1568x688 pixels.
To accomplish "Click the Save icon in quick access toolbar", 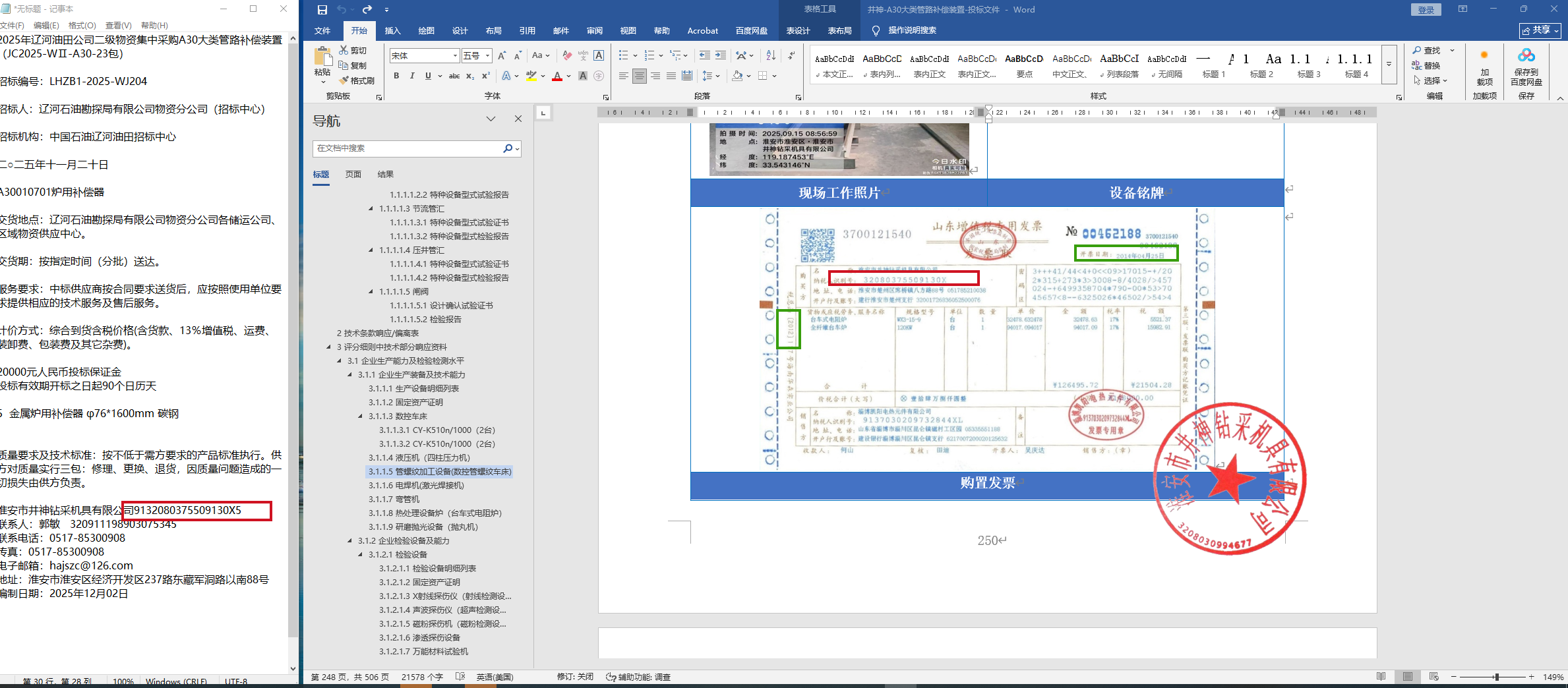I will (322, 10).
